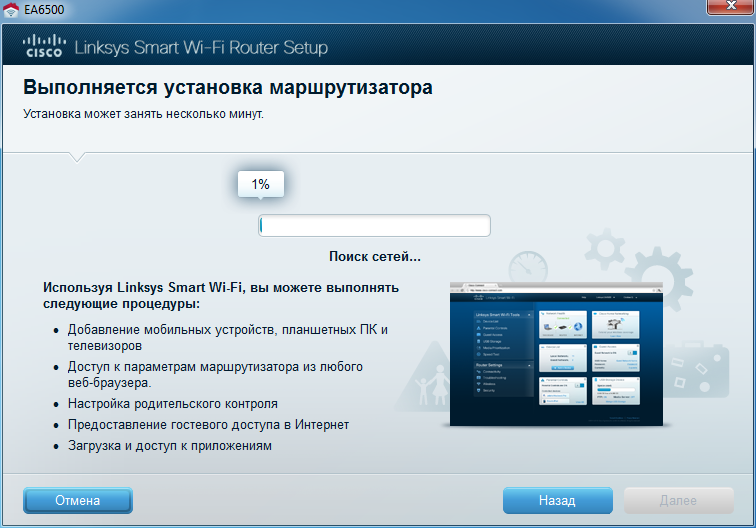This screenshot has height=528, width=756.
Task: Go back with the Назад button
Action: 557,501
